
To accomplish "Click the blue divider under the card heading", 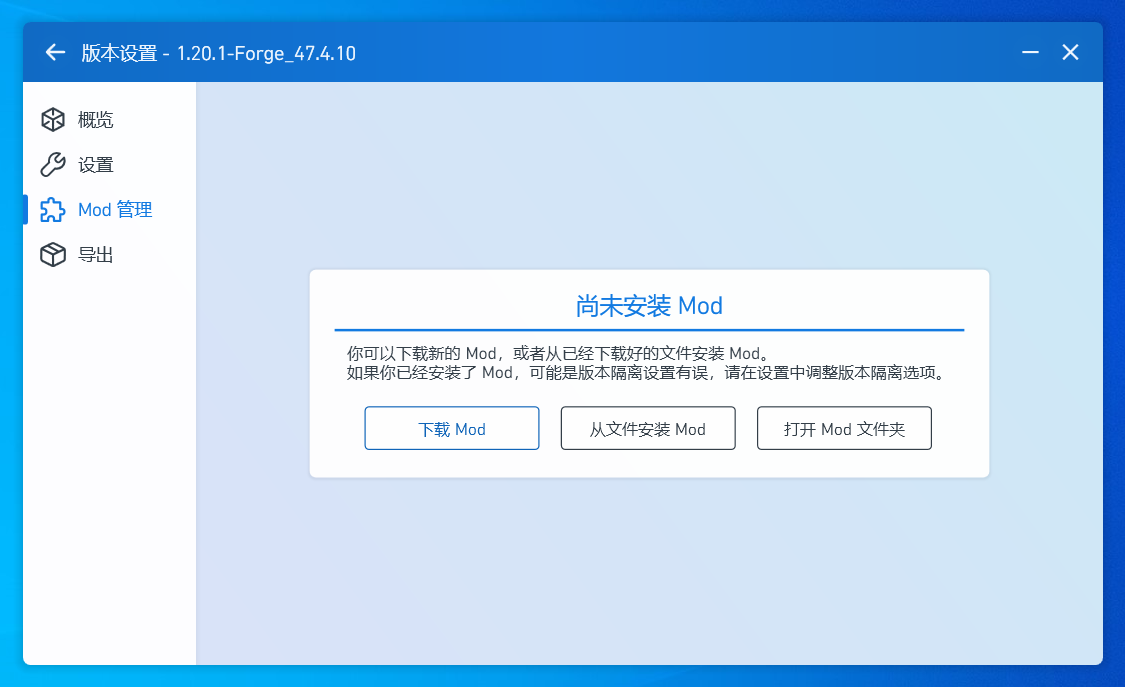I will [x=649, y=329].
